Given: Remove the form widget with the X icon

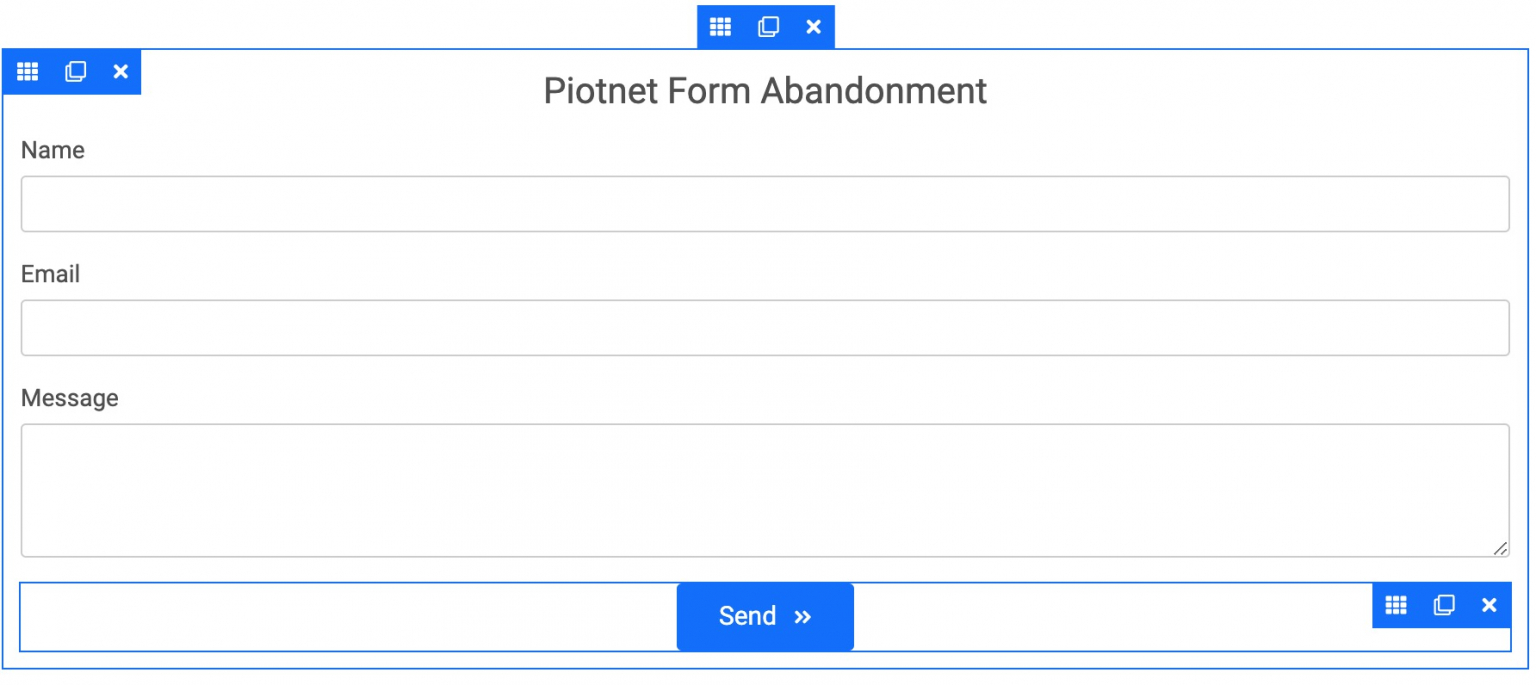Looking at the screenshot, I should click(x=120, y=71).
